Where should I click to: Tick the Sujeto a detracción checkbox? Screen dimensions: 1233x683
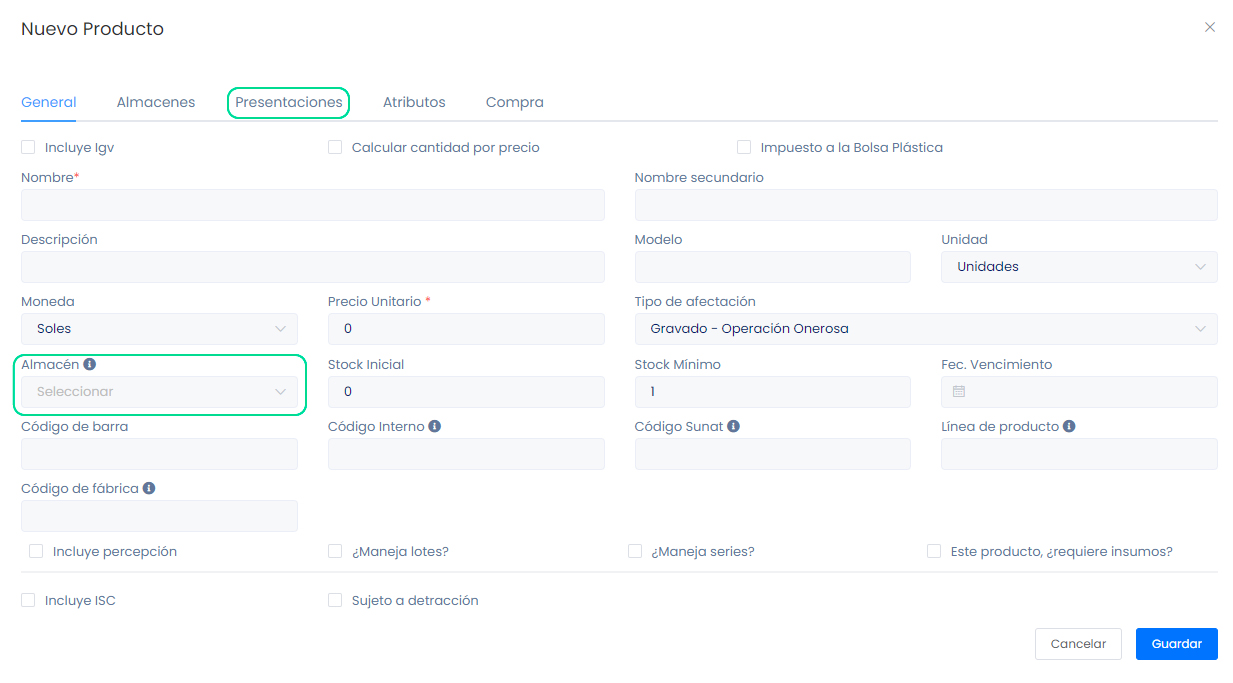[x=335, y=601]
